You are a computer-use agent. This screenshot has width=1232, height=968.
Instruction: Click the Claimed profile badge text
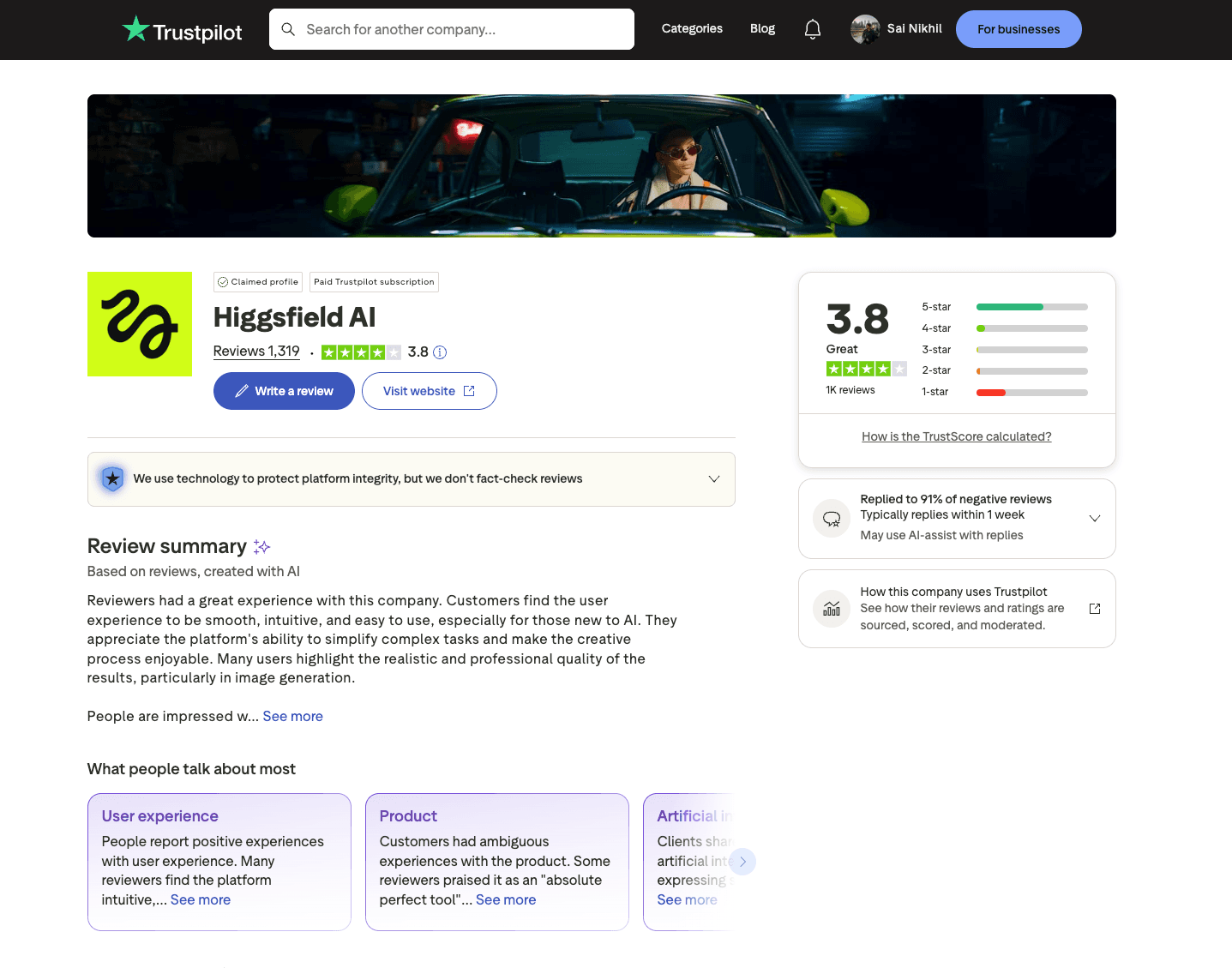(265, 282)
